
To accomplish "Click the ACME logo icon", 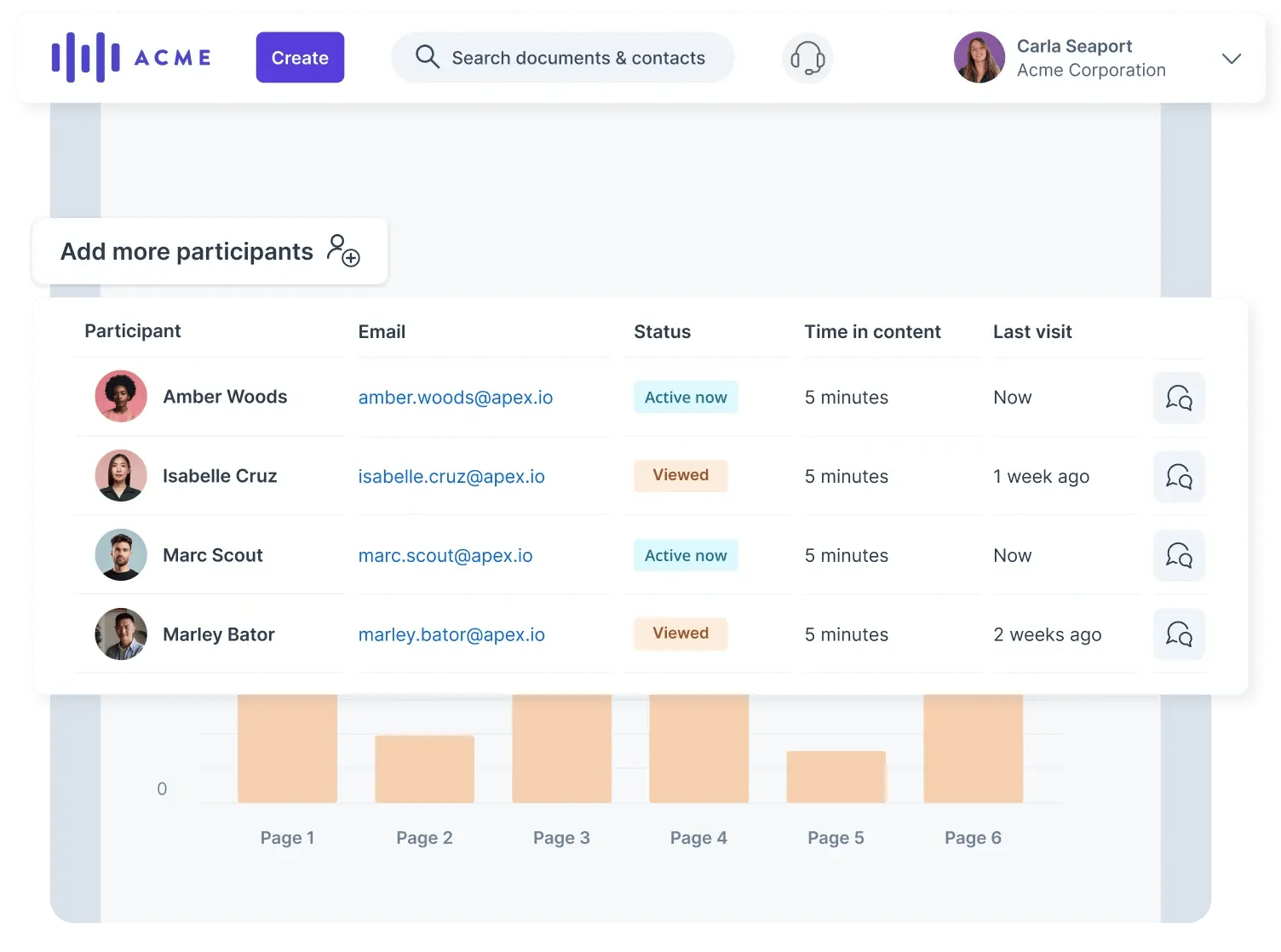I will 88,56.
